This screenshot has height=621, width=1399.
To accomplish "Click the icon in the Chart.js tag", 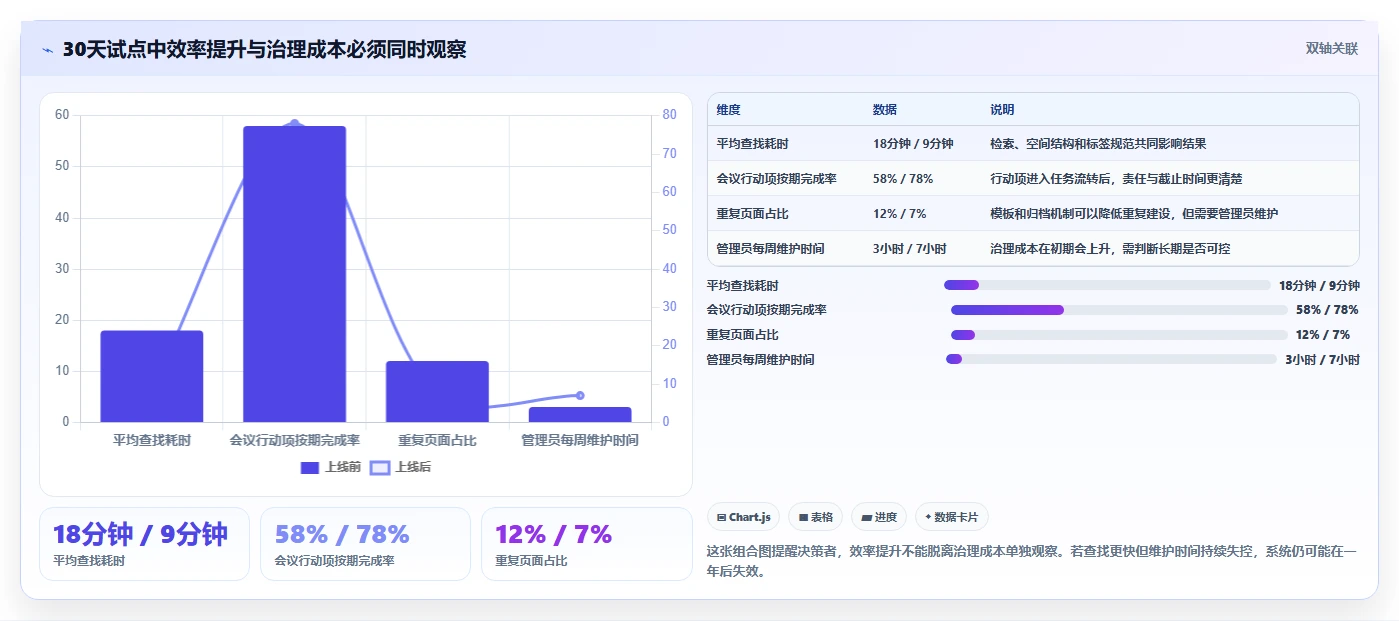I will pos(721,517).
